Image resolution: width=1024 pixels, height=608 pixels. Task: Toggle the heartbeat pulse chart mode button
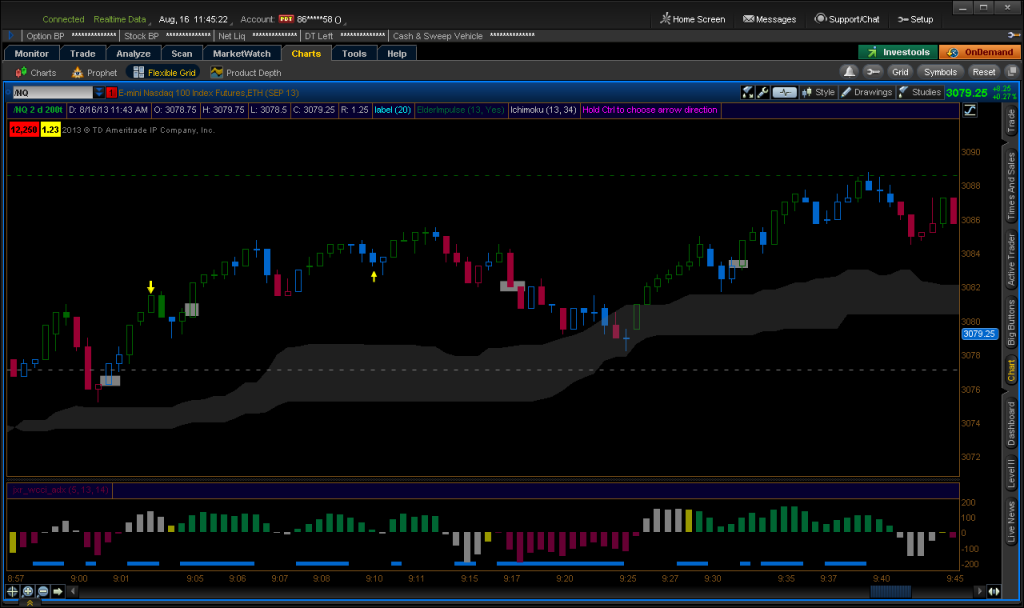coord(784,92)
